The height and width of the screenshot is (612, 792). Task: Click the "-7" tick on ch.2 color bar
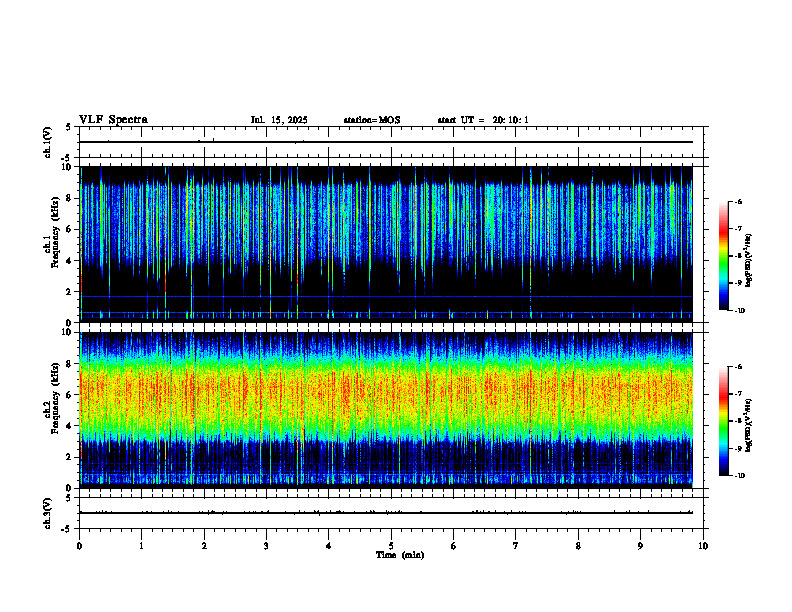tap(738, 394)
